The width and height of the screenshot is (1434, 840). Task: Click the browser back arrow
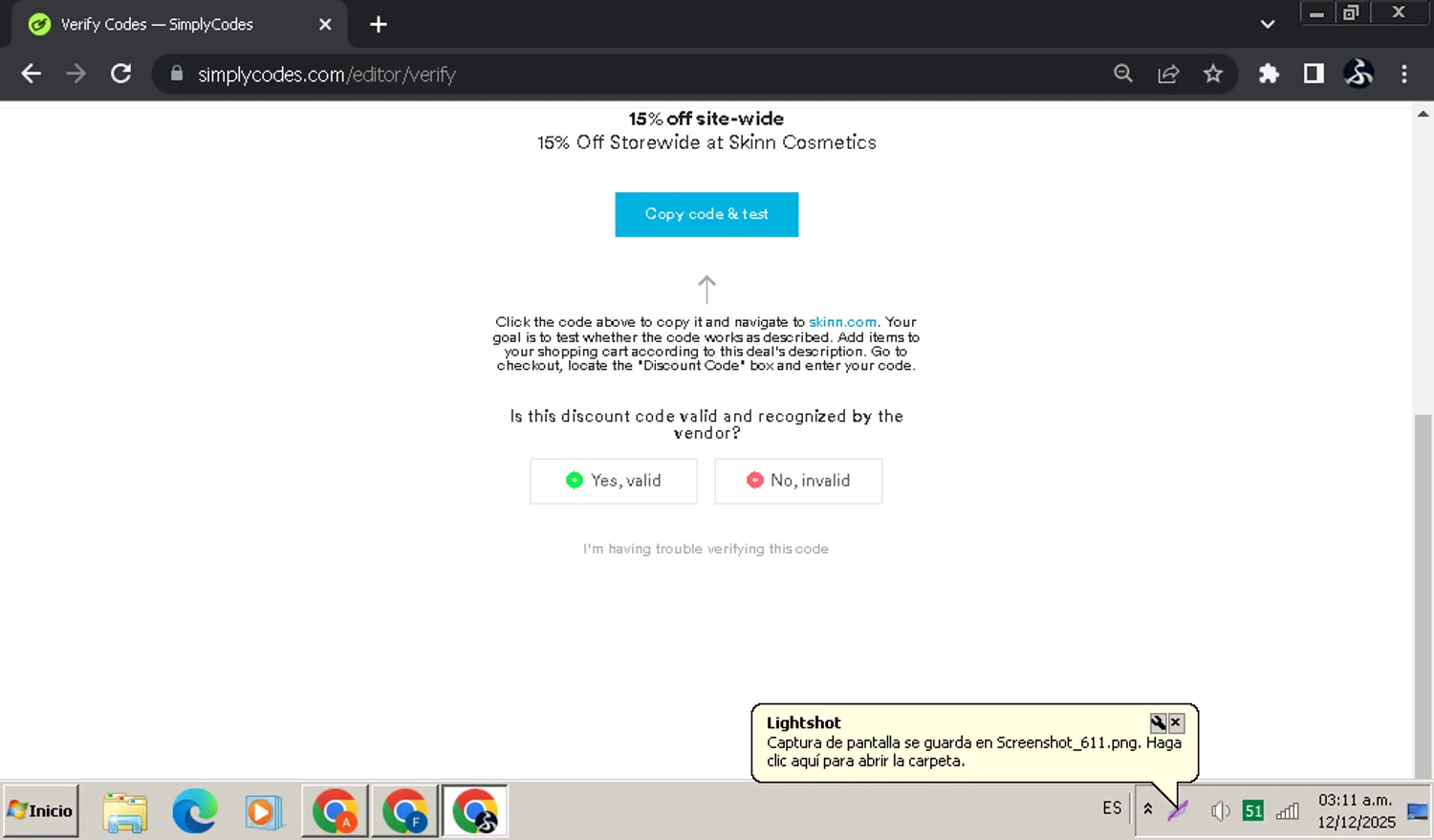point(31,74)
